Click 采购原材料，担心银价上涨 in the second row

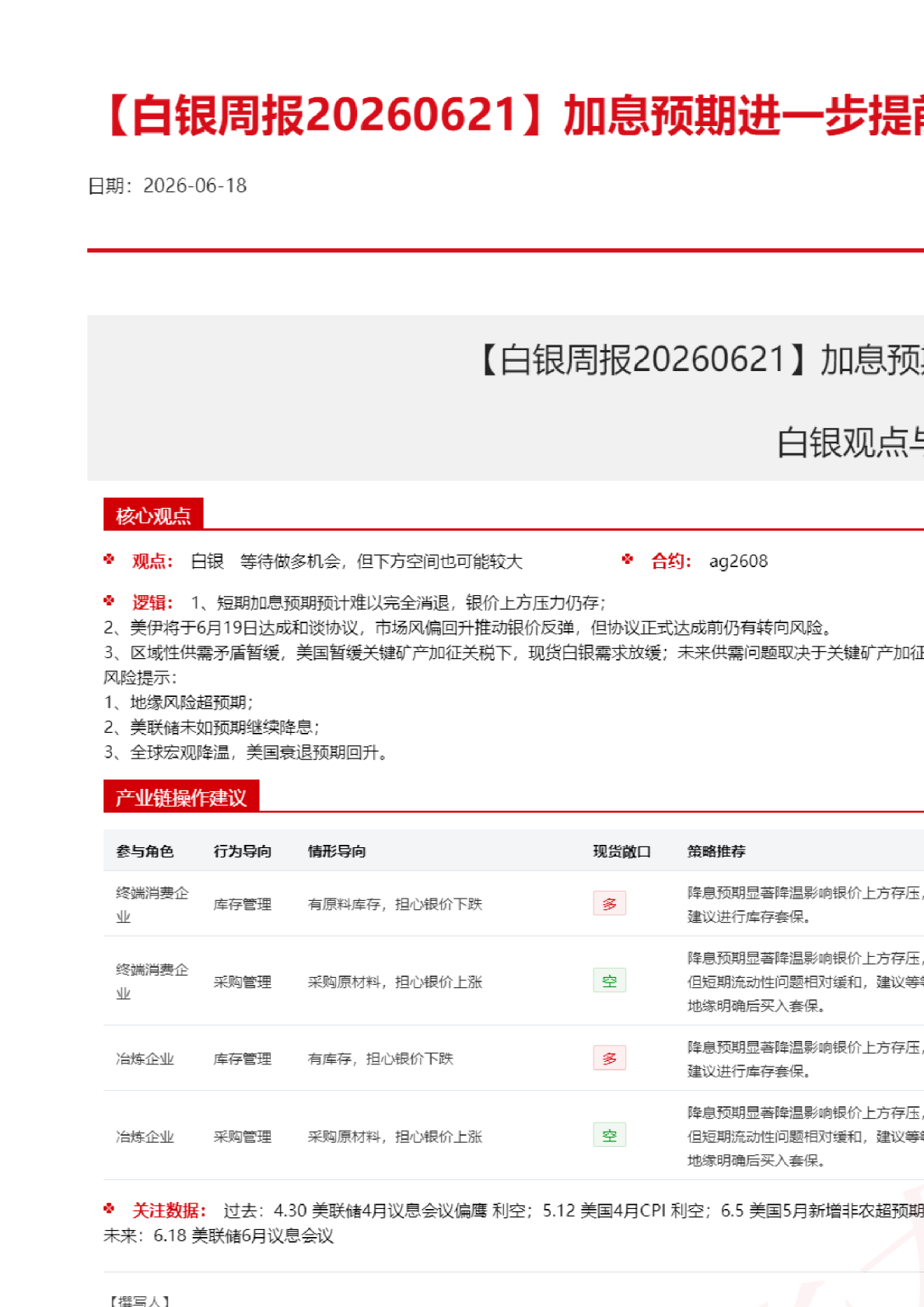click(395, 982)
